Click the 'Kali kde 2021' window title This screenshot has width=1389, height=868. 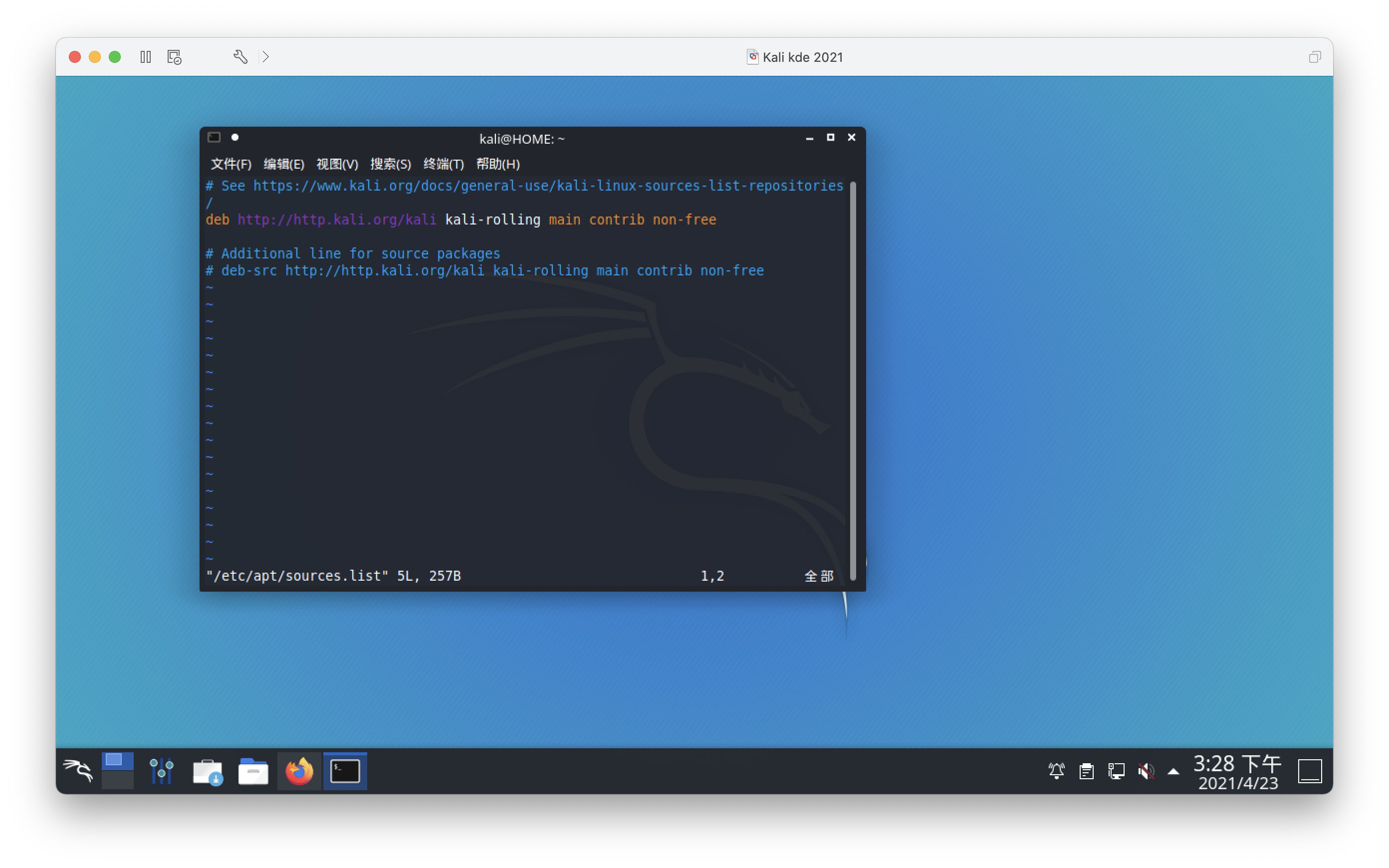pos(802,57)
